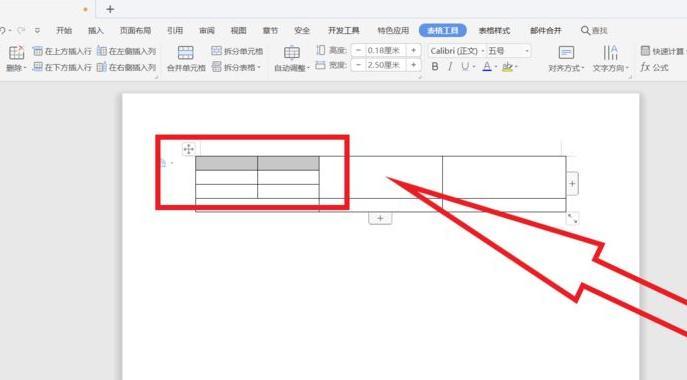Click the table resize handle at corner
Screen dimensions: 687x380
[572, 218]
